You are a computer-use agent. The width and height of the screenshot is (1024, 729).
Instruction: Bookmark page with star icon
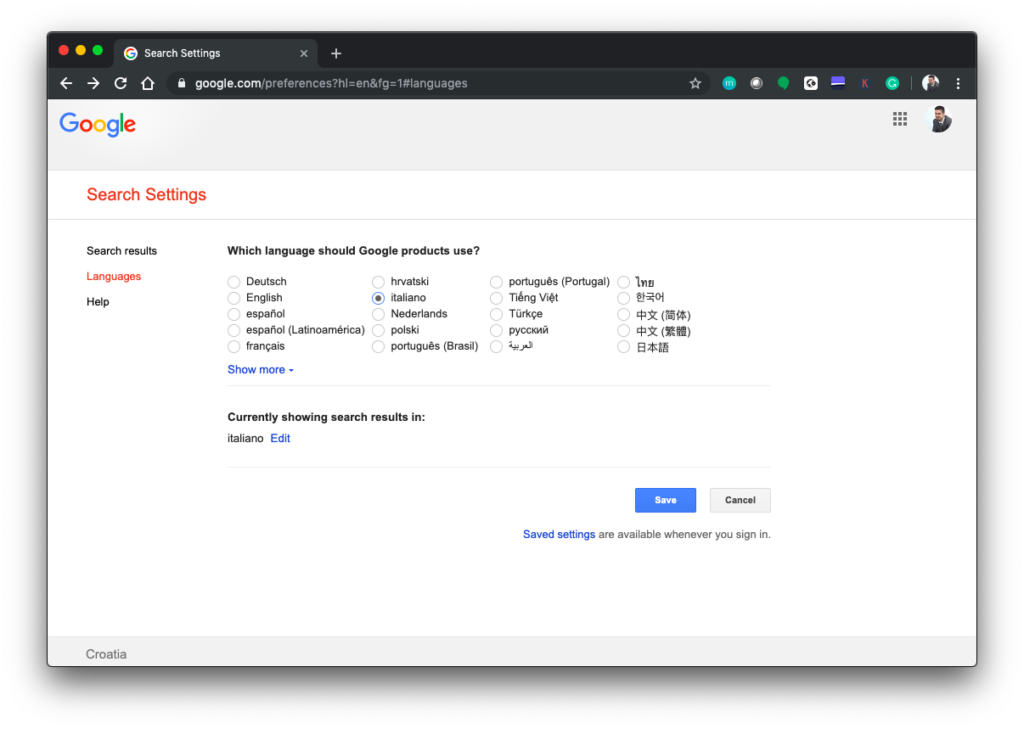(695, 84)
